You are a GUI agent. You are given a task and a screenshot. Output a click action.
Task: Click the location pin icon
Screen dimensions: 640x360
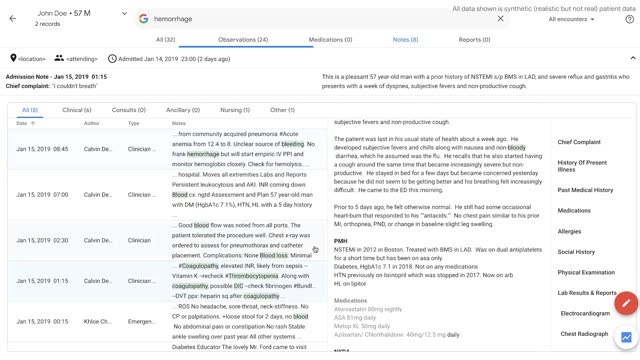pyautogui.click(x=13, y=58)
